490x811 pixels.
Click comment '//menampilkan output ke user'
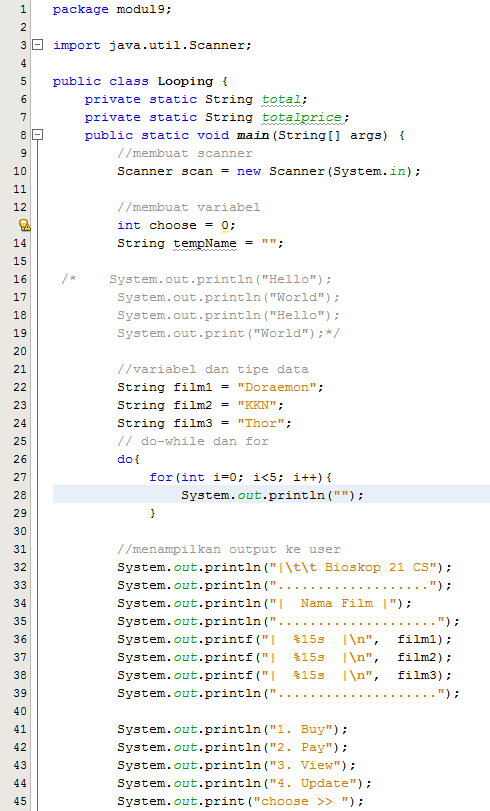[229, 549]
